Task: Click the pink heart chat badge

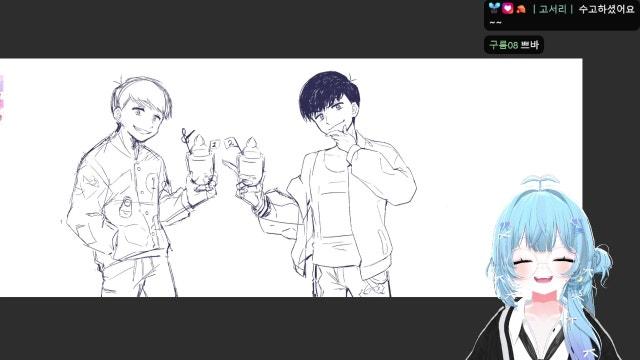Action: pyautogui.click(x=507, y=8)
